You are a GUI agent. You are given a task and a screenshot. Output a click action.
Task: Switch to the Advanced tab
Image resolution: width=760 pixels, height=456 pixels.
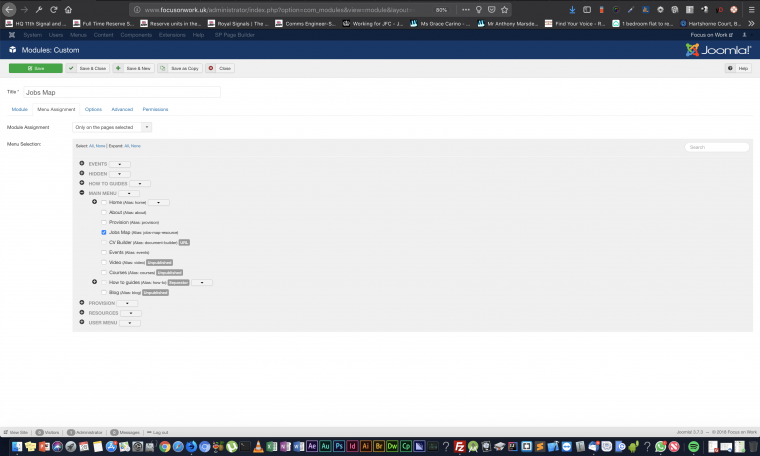(x=122, y=110)
